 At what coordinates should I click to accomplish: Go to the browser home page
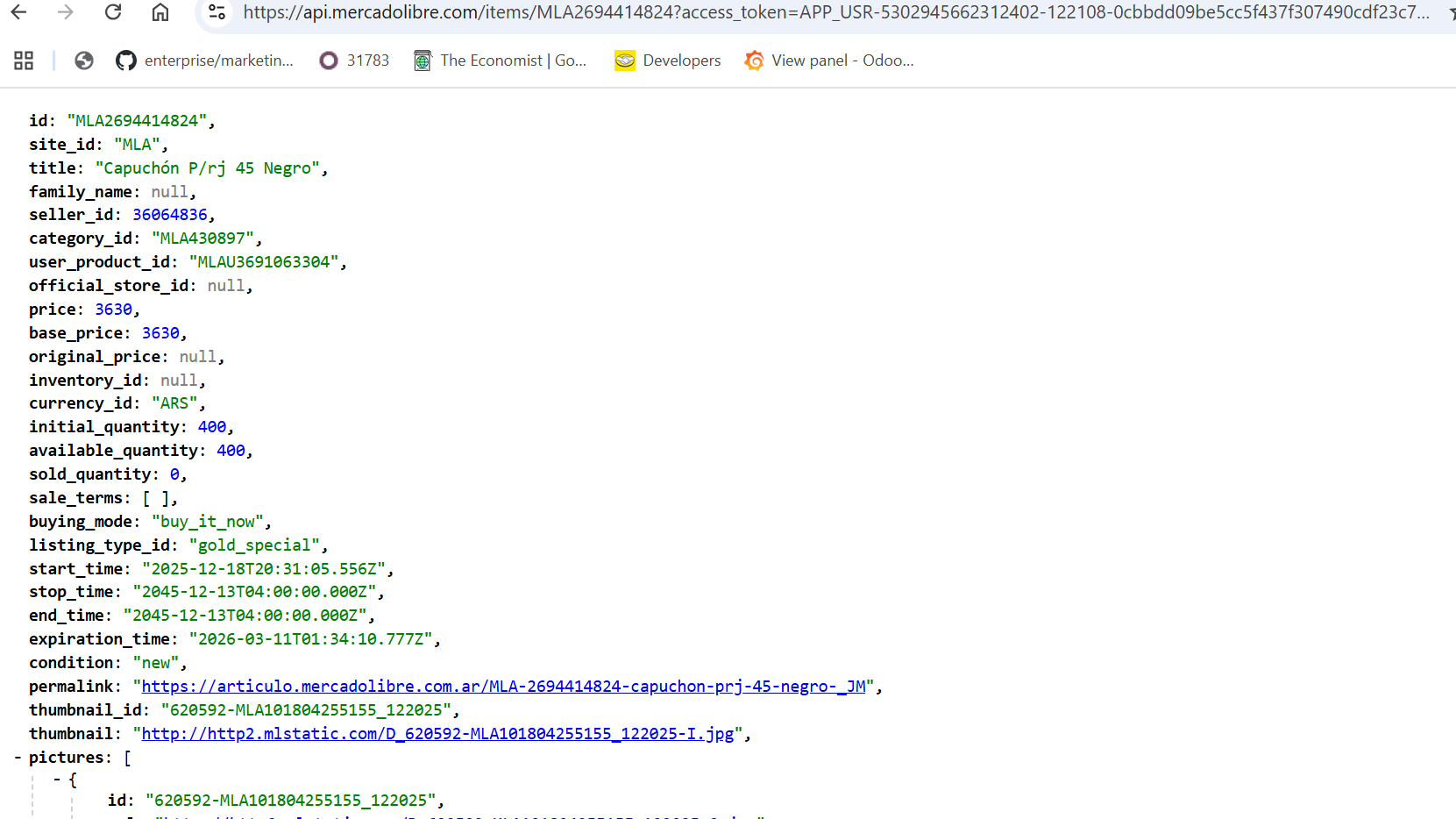tap(160, 12)
